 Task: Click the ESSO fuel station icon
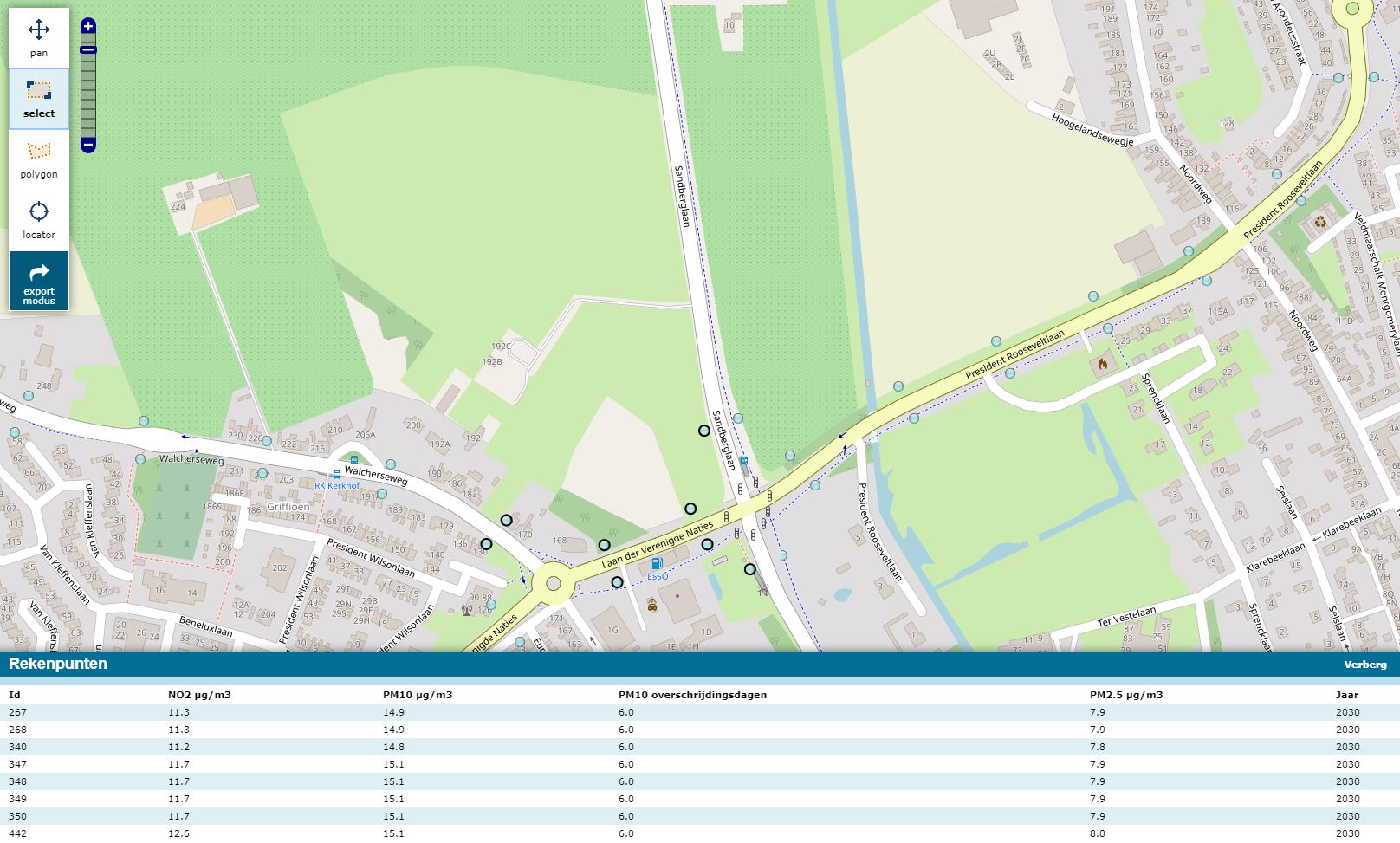pyautogui.click(x=657, y=564)
